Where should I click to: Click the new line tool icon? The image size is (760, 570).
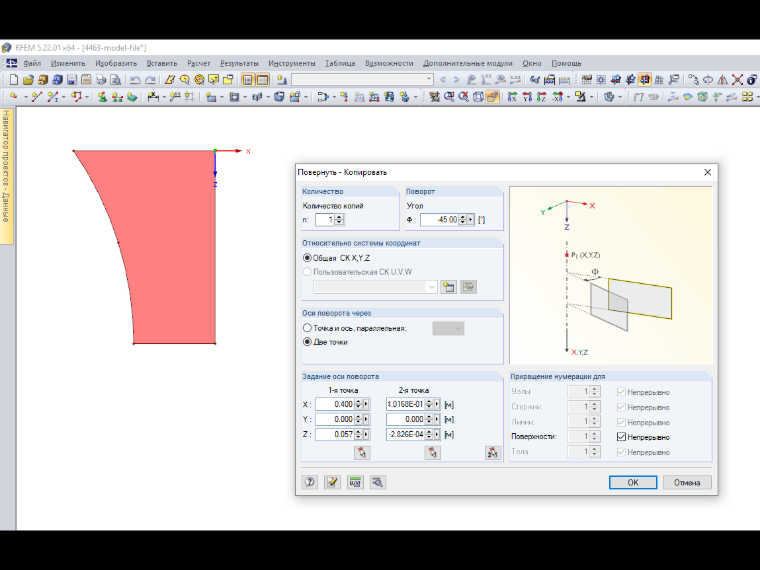[37, 97]
